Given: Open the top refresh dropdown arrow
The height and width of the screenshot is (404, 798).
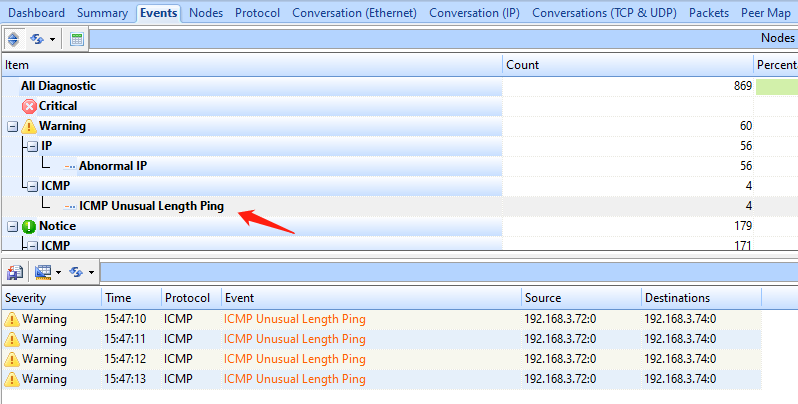Looking at the screenshot, I should coord(51,40).
